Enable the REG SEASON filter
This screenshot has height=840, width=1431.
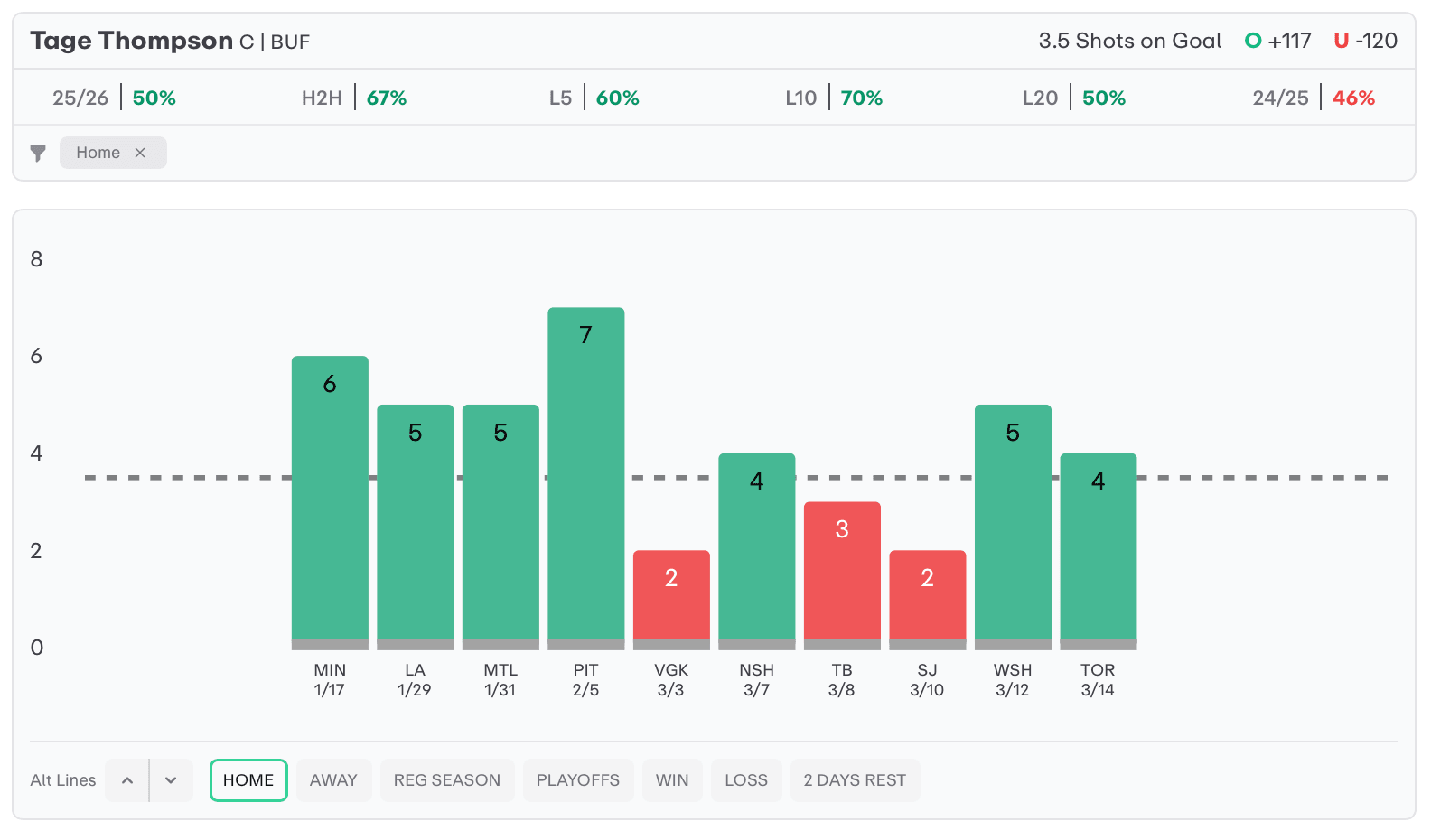(446, 780)
